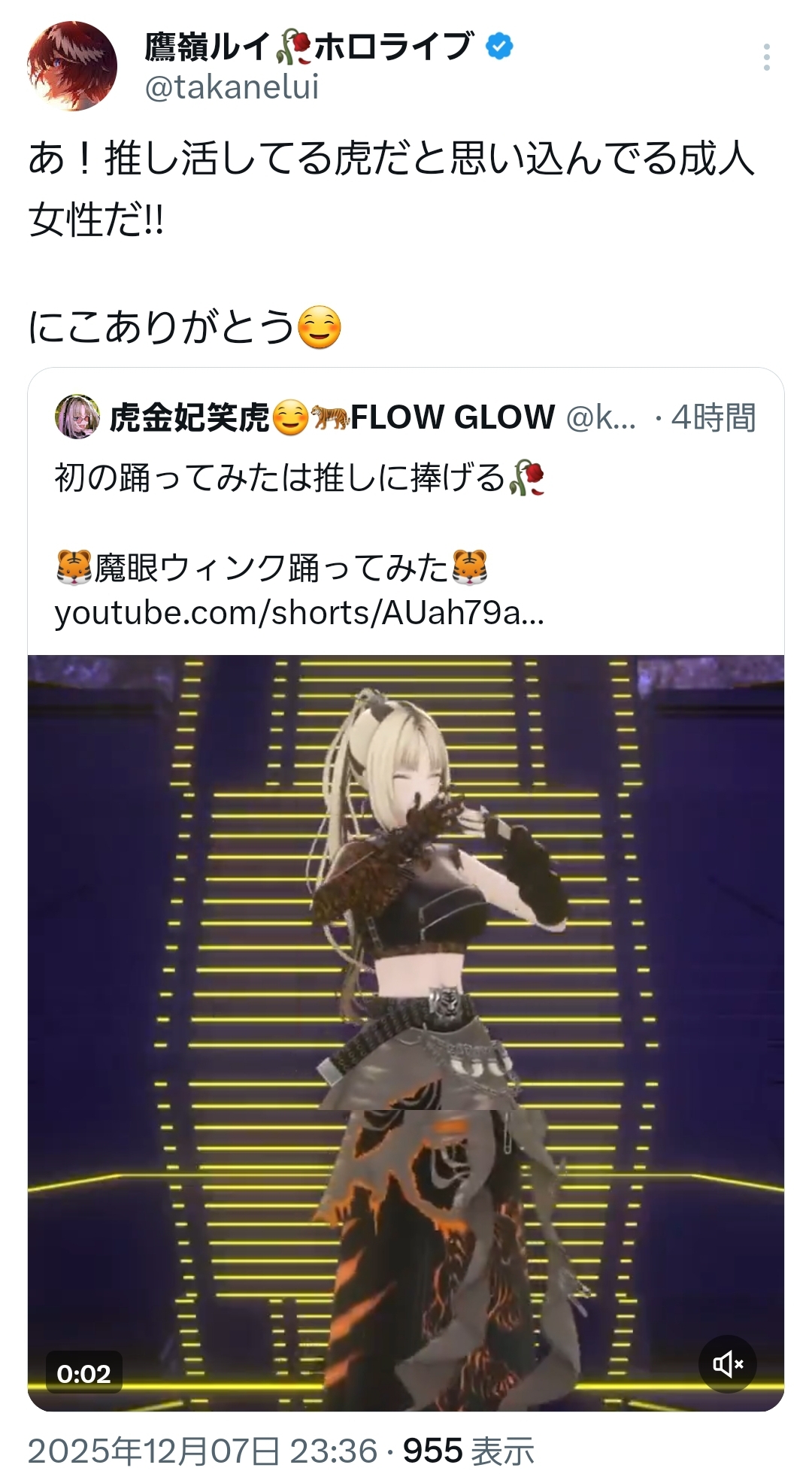Open the @takanelui handle

(232, 87)
